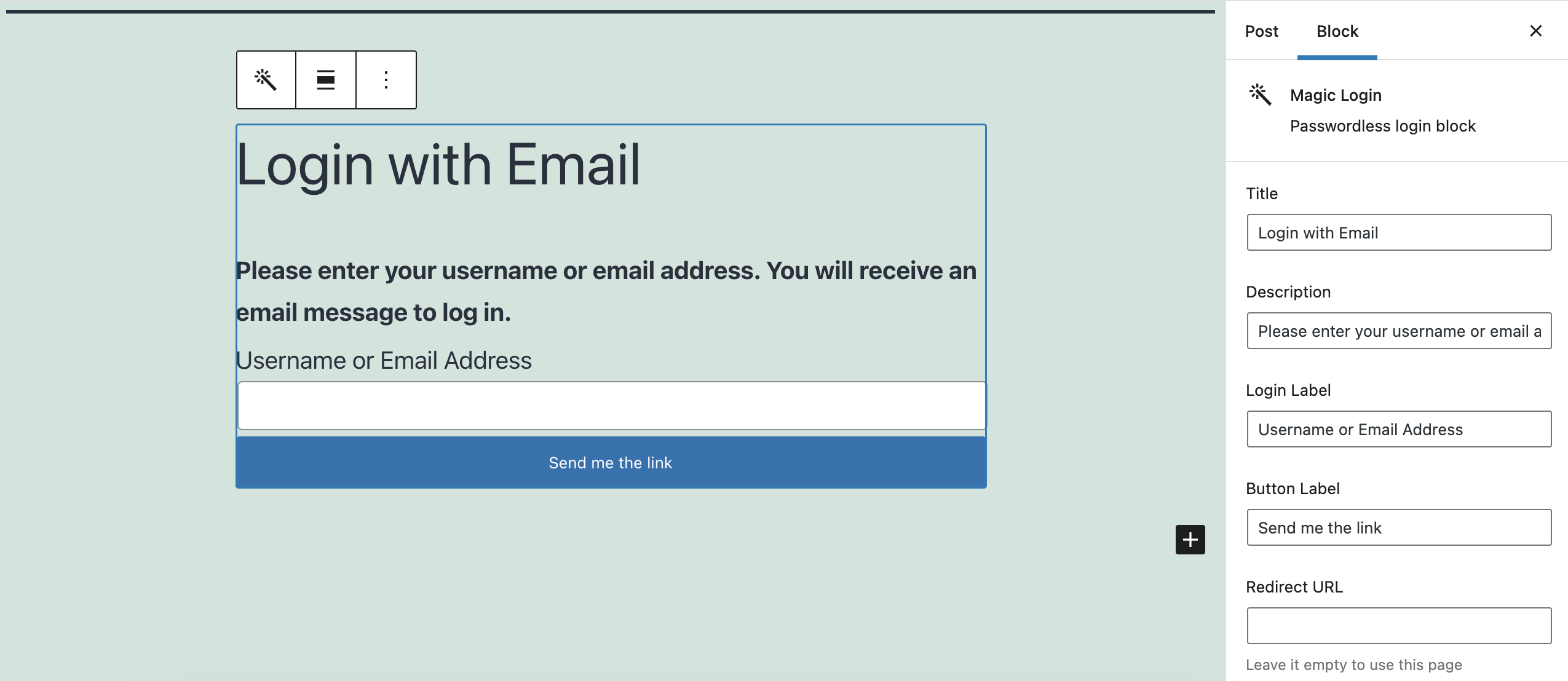The height and width of the screenshot is (681, 1568).
Task: Click the Send me the link button
Action: click(x=611, y=461)
